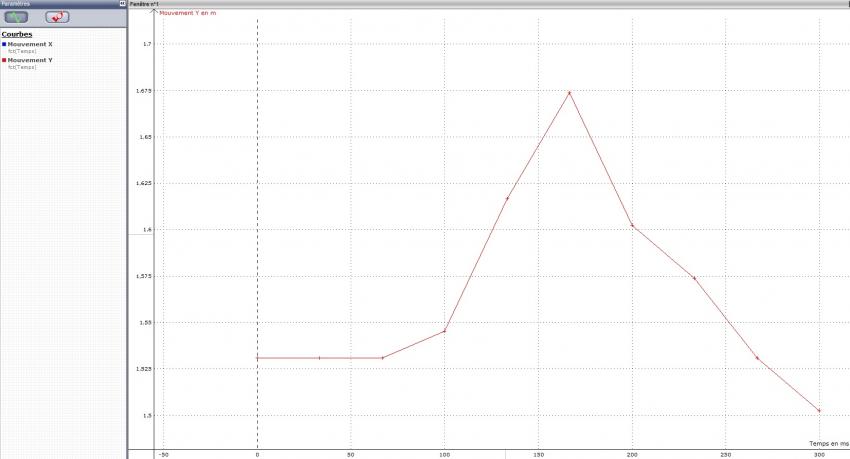Collapse the Paramètres panel with the arrow icon

pyautogui.click(x=123, y=3)
